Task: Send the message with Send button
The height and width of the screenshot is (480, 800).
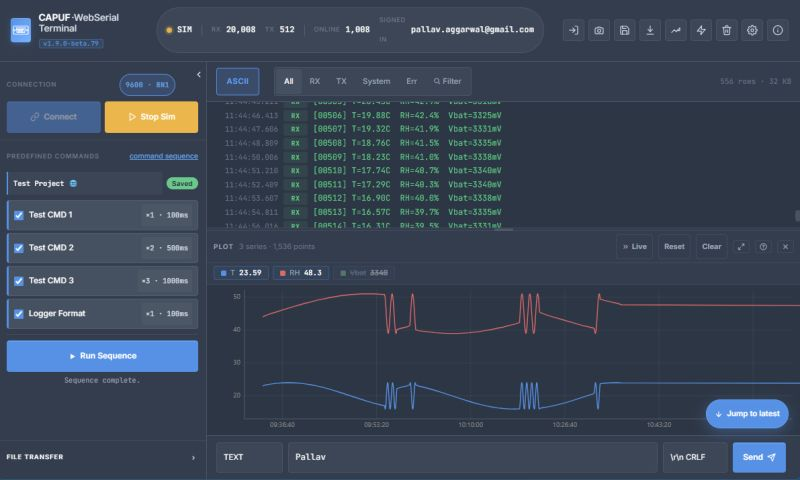Action: 759,457
